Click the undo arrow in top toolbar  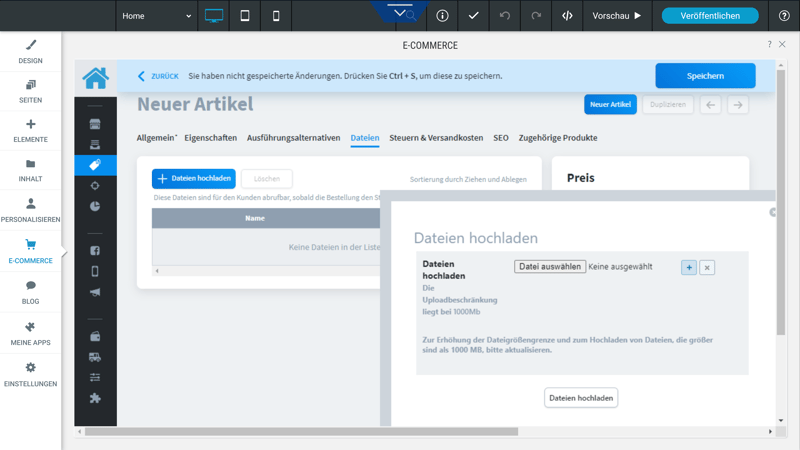coord(505,16)
